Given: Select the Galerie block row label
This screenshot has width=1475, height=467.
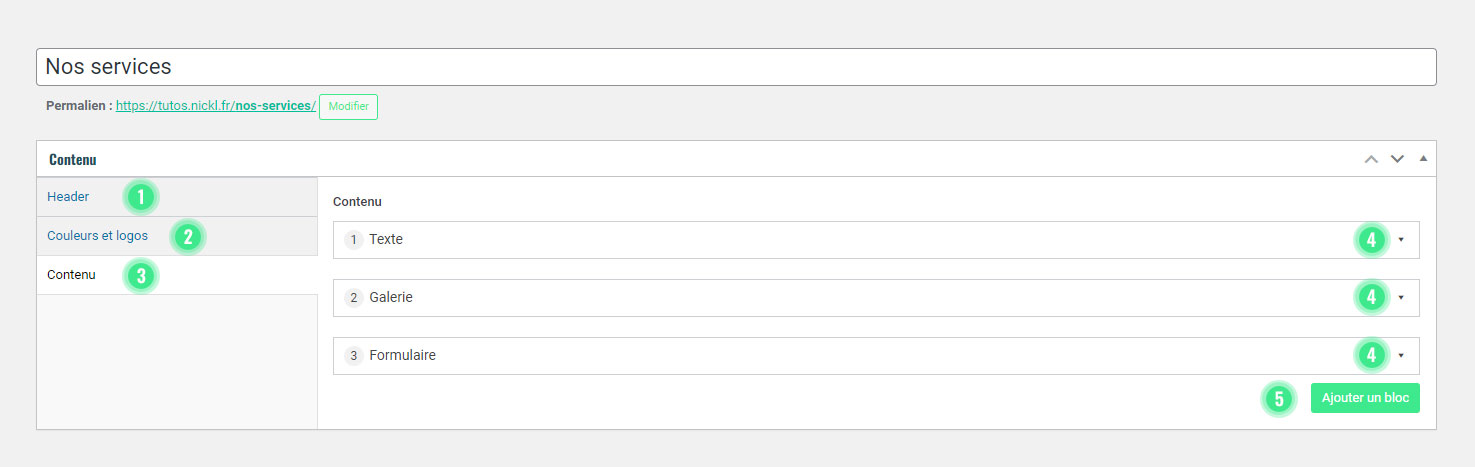Looking at the screenshot, I should pos(391,298).
